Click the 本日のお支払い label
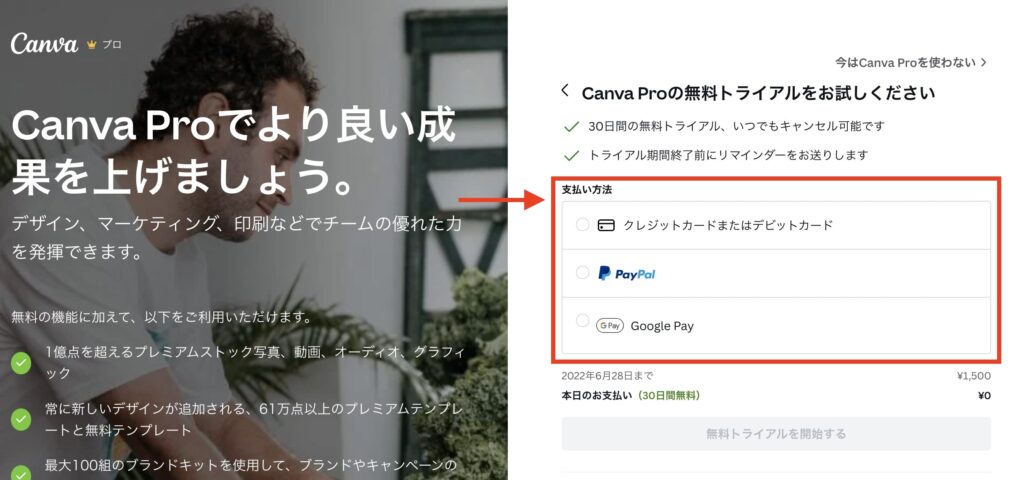Image resolution: width=1024 pixels, height=480 pixels. pyautogui.click(x=597, y=396)
